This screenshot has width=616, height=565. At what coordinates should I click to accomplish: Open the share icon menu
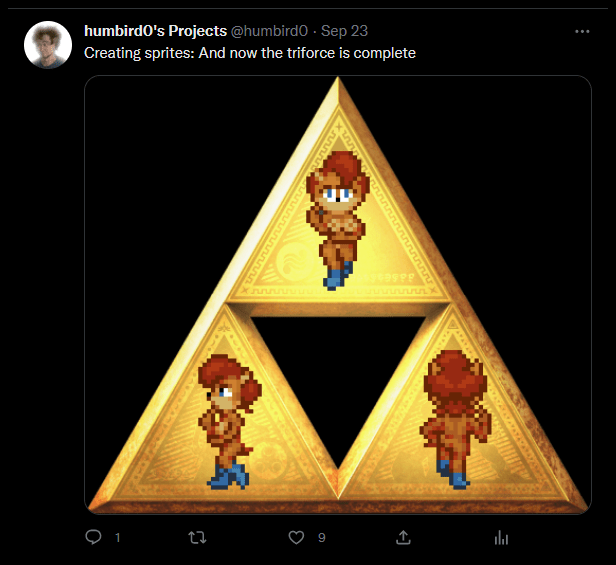click(x=403, y=538)
